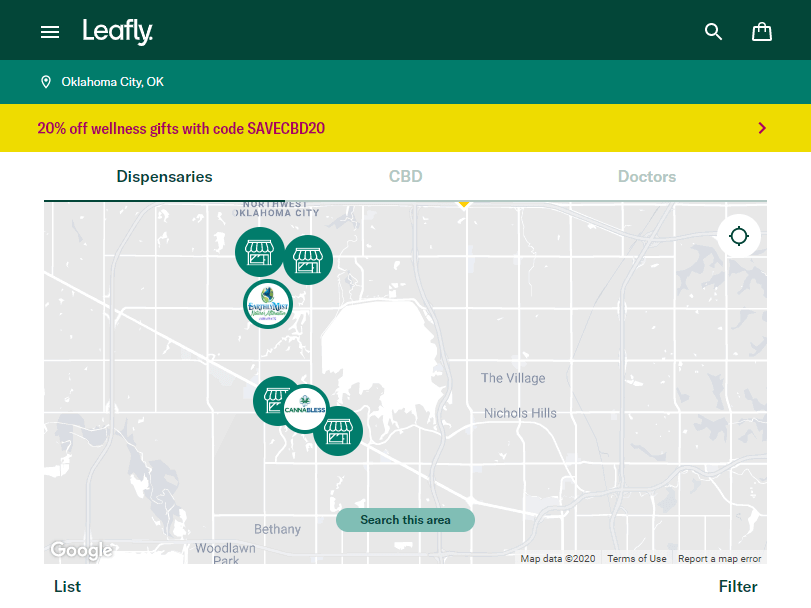
Task: Click the storefront marker below Cannabless
Action: pos(338,431)
